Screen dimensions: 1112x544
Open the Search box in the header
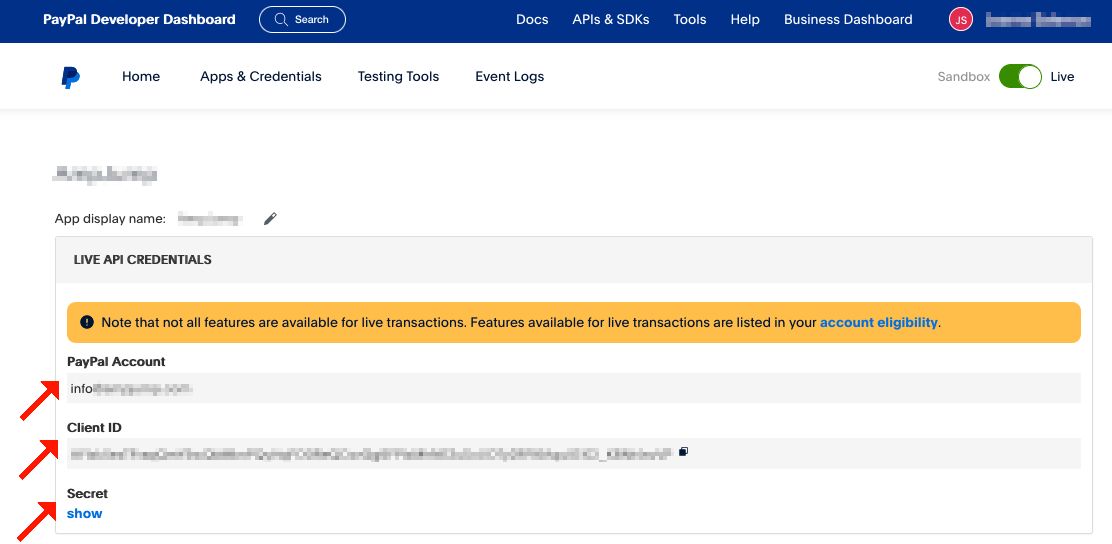(x=302, y=20)
